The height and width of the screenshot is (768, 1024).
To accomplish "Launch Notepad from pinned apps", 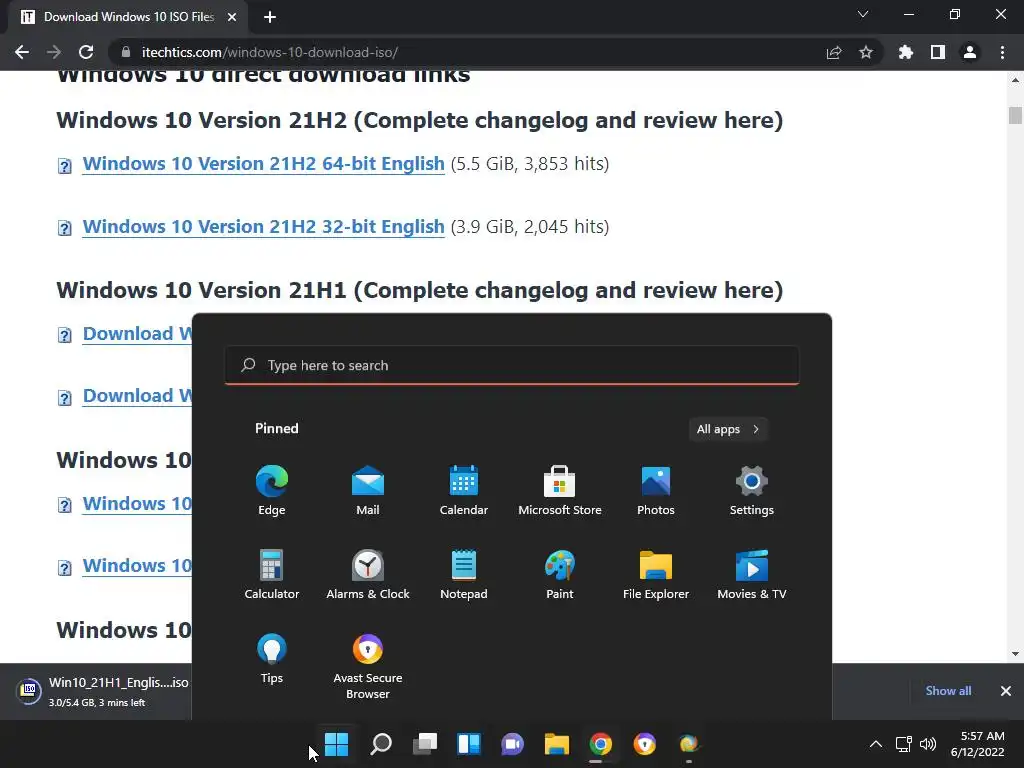I will coord(464,575).
